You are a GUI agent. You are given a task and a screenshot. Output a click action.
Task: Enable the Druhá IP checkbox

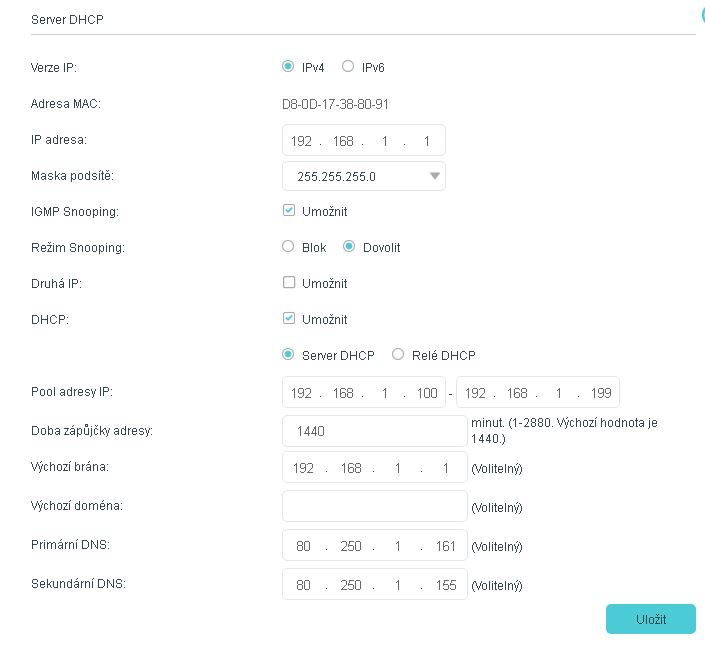[x=289, y=283]
